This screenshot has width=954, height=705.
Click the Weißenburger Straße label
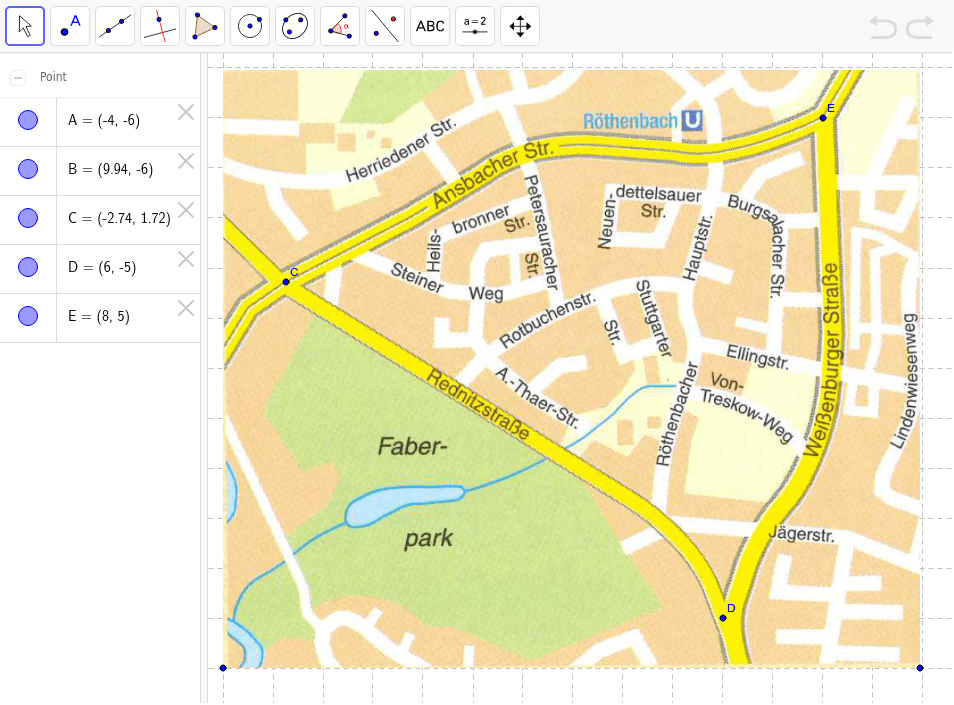824,359
